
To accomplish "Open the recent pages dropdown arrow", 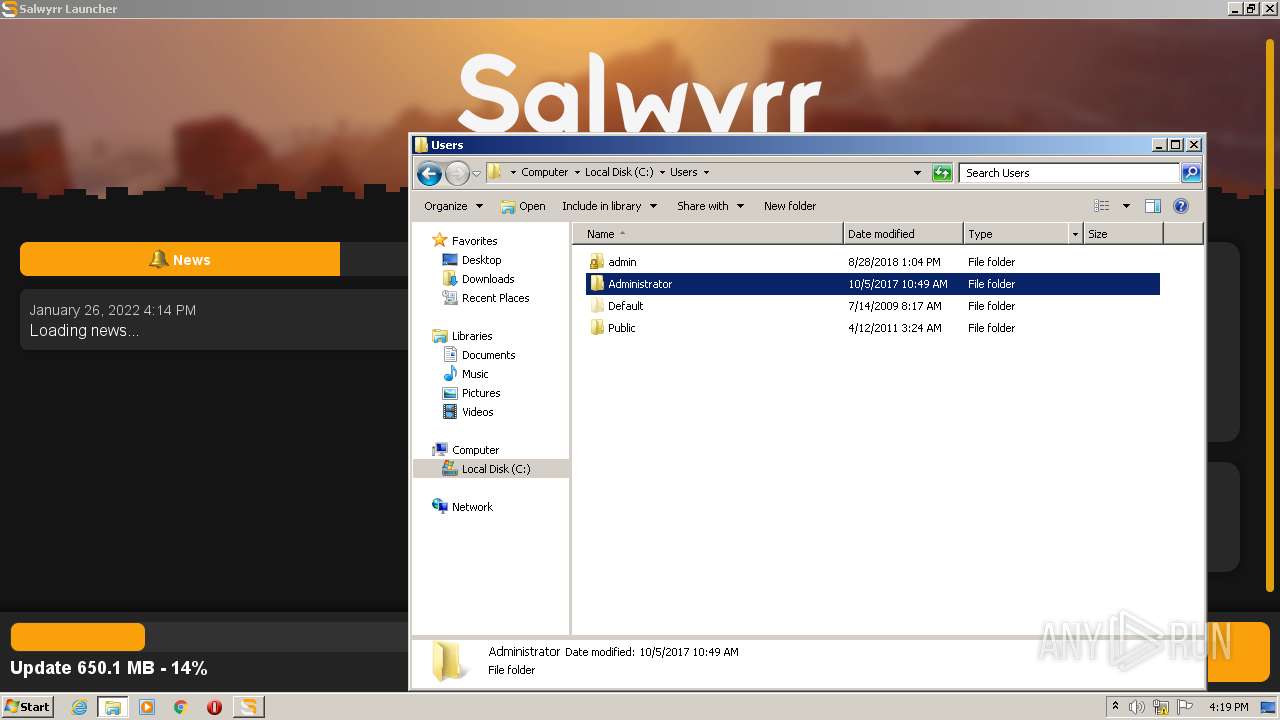I will (476, 173).
